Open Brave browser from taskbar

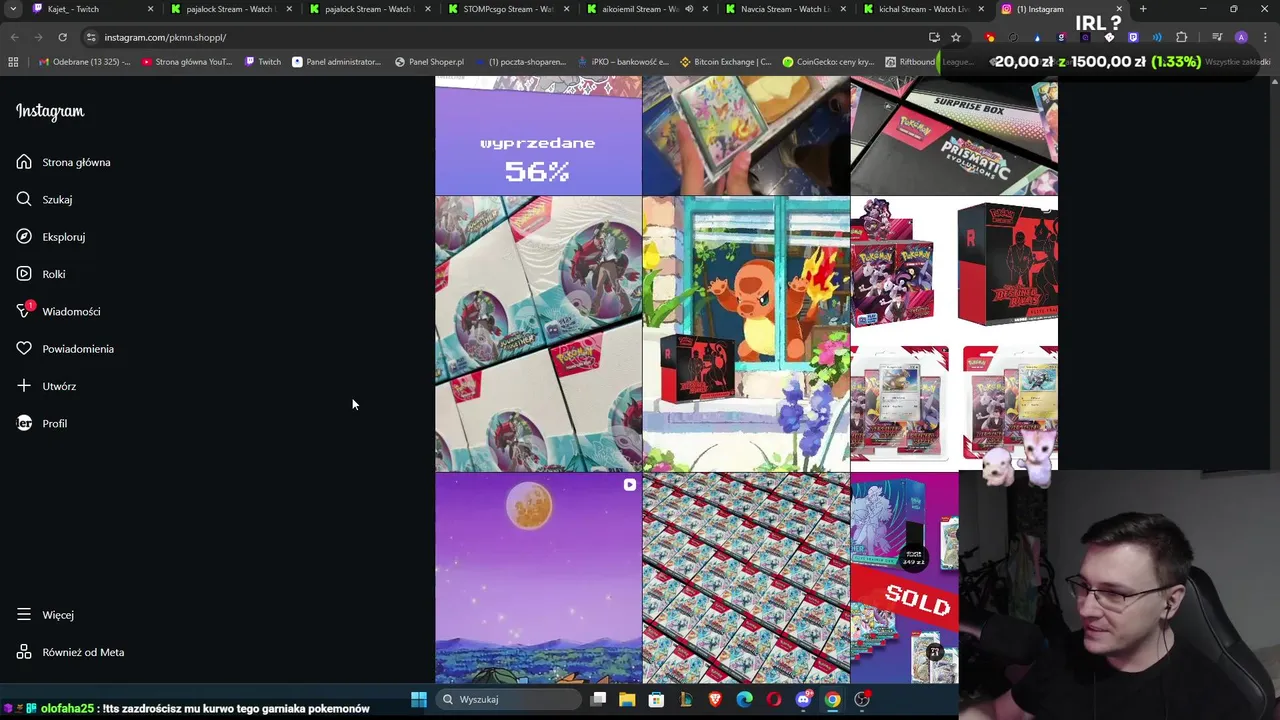click(x=715, y=699)
